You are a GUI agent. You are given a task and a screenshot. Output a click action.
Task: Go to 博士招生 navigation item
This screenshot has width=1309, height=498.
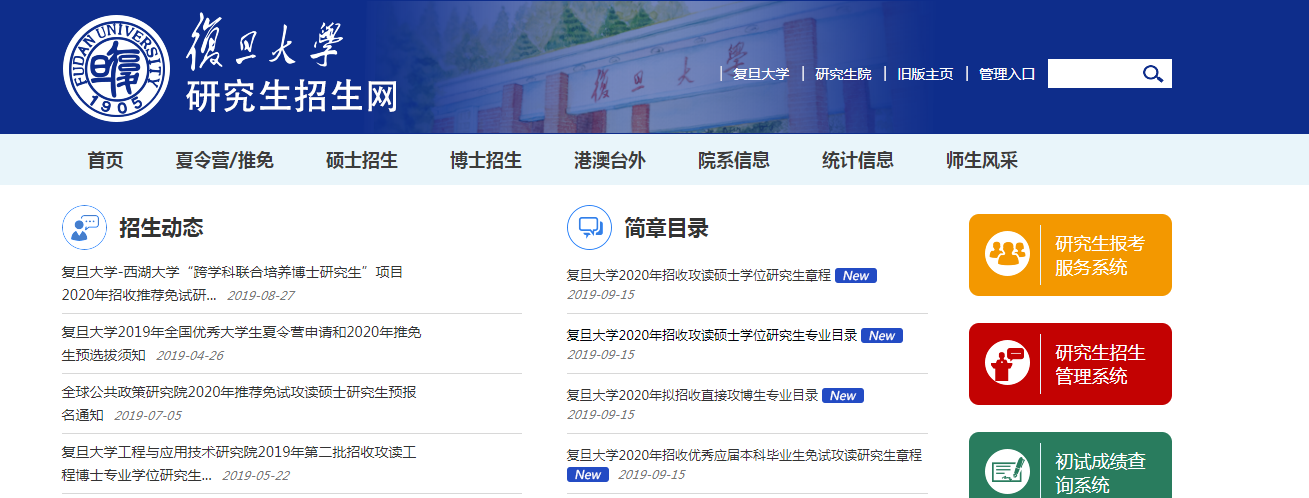coord(486,160)
